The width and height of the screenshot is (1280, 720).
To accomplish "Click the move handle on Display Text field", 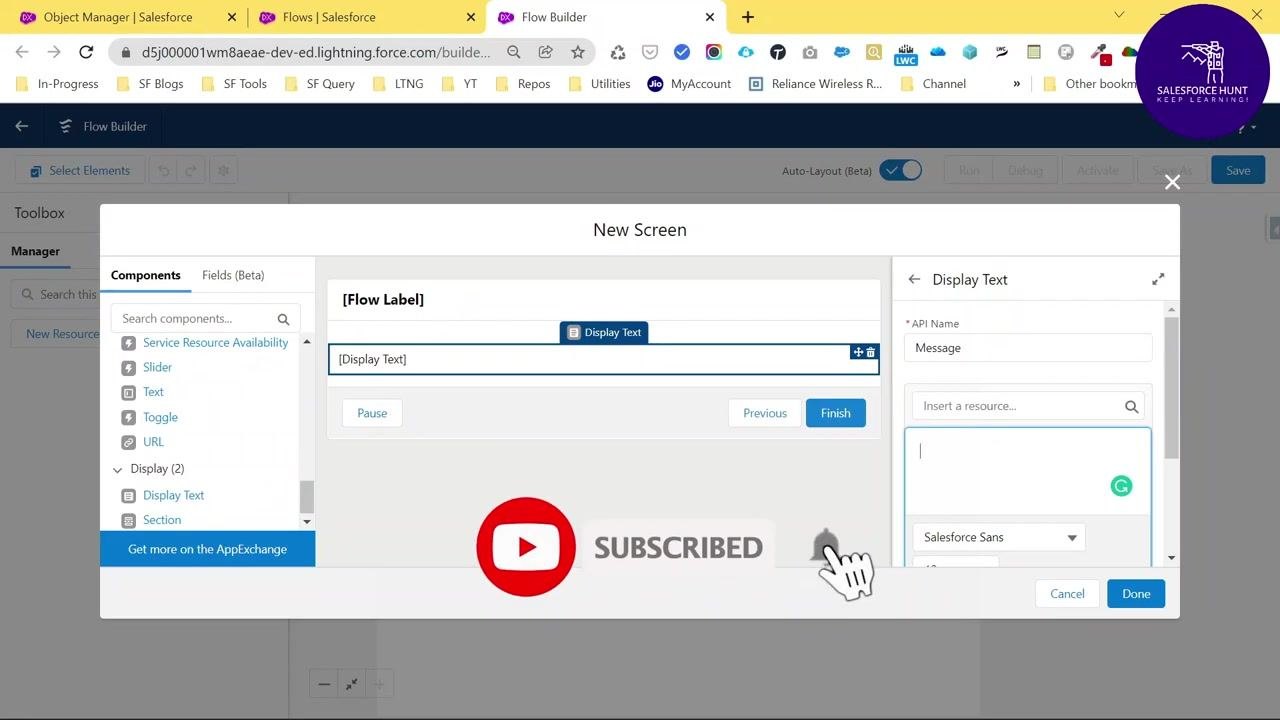I will point(858,352).
